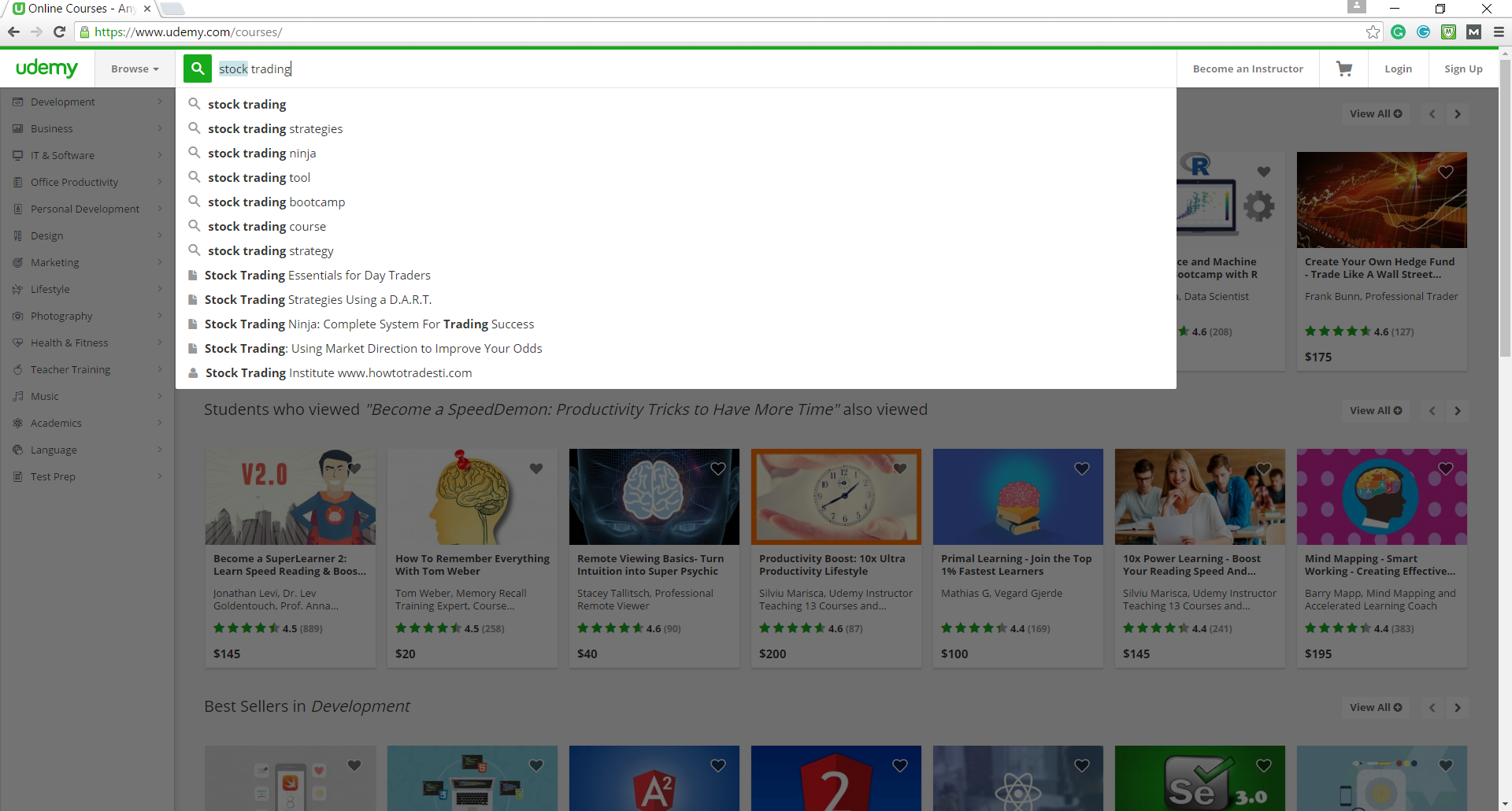Screen dimensions: 1512x811
Task: Click the M extension icon in Chrome toolbar
Action: (x=1473, y=31)
